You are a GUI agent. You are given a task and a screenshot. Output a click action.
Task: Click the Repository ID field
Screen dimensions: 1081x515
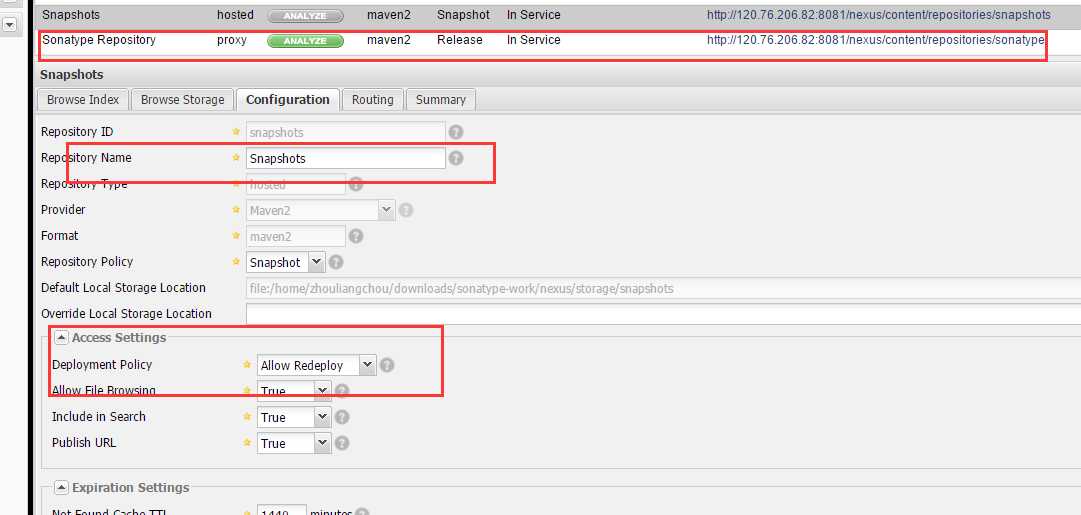pyautogui.click(x=346, y=132)
